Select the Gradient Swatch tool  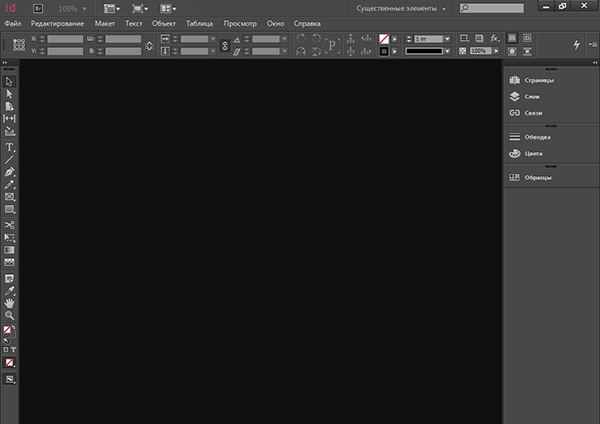pos(9,250)
